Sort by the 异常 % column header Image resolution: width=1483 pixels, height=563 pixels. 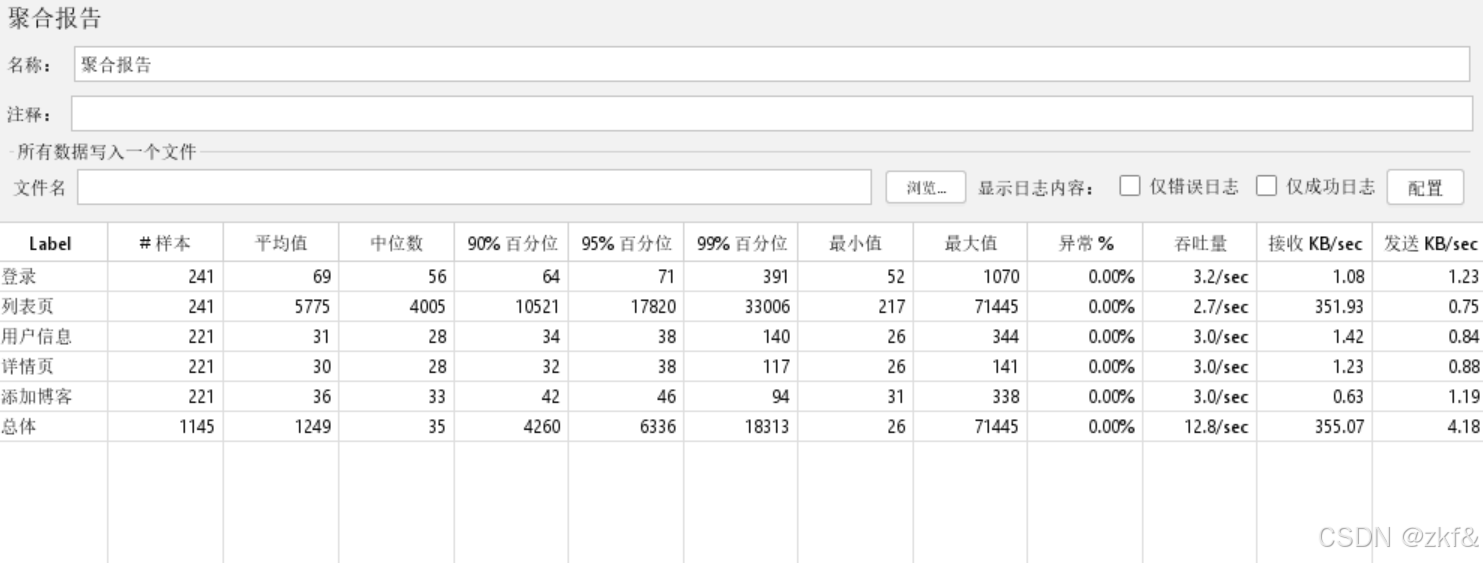coord(1085,244)
